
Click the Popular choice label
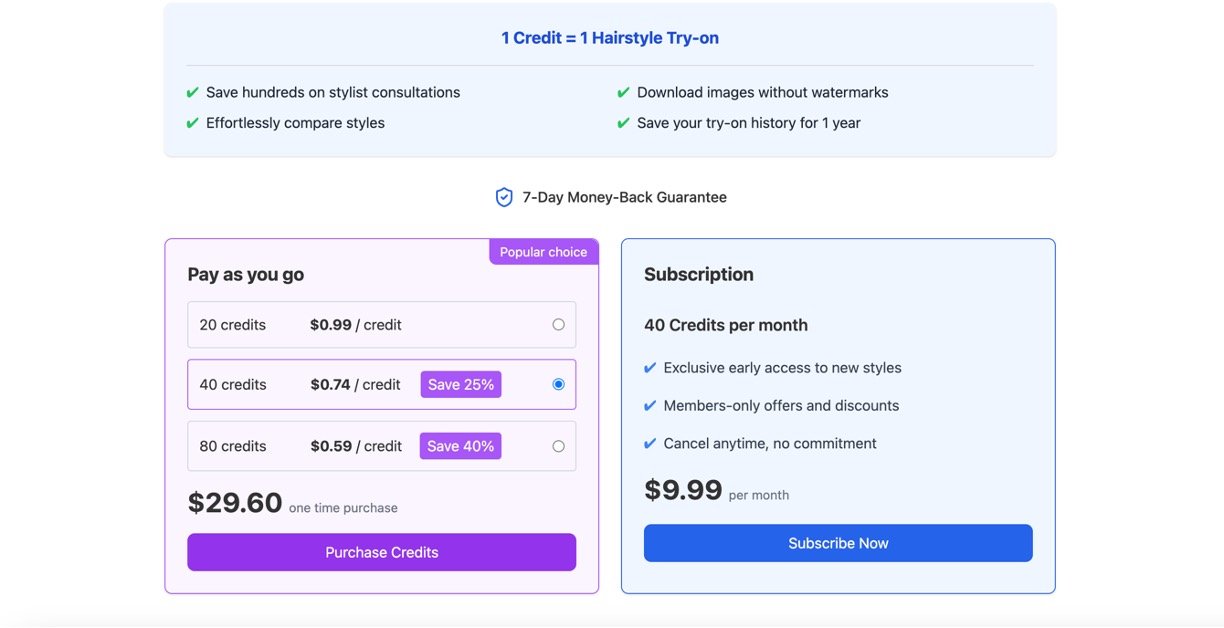[543, 252]
